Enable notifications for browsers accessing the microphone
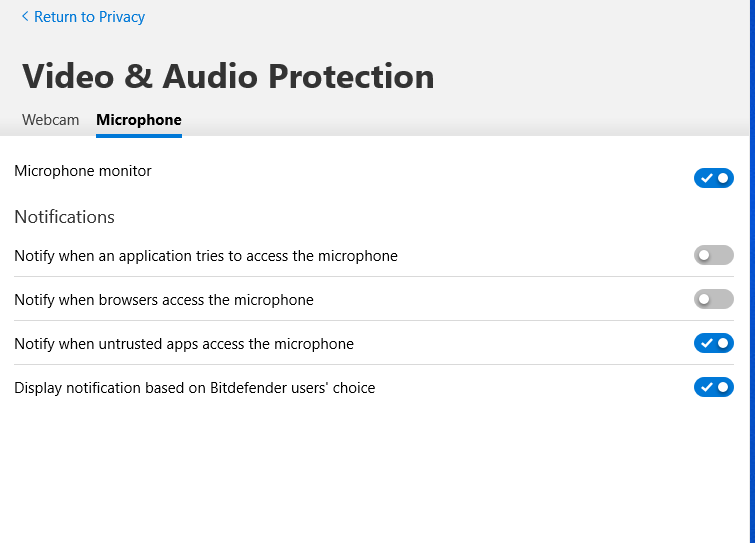This screenshot has height=543, width=755. pos(713,299)
